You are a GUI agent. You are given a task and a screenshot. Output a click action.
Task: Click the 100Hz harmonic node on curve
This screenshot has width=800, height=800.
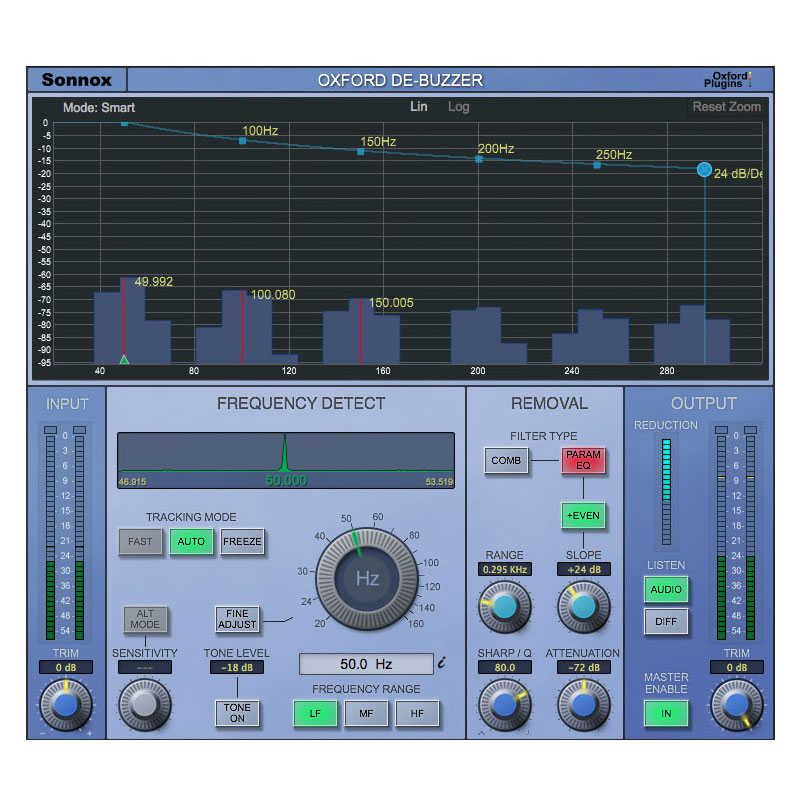tap(242, 141)
